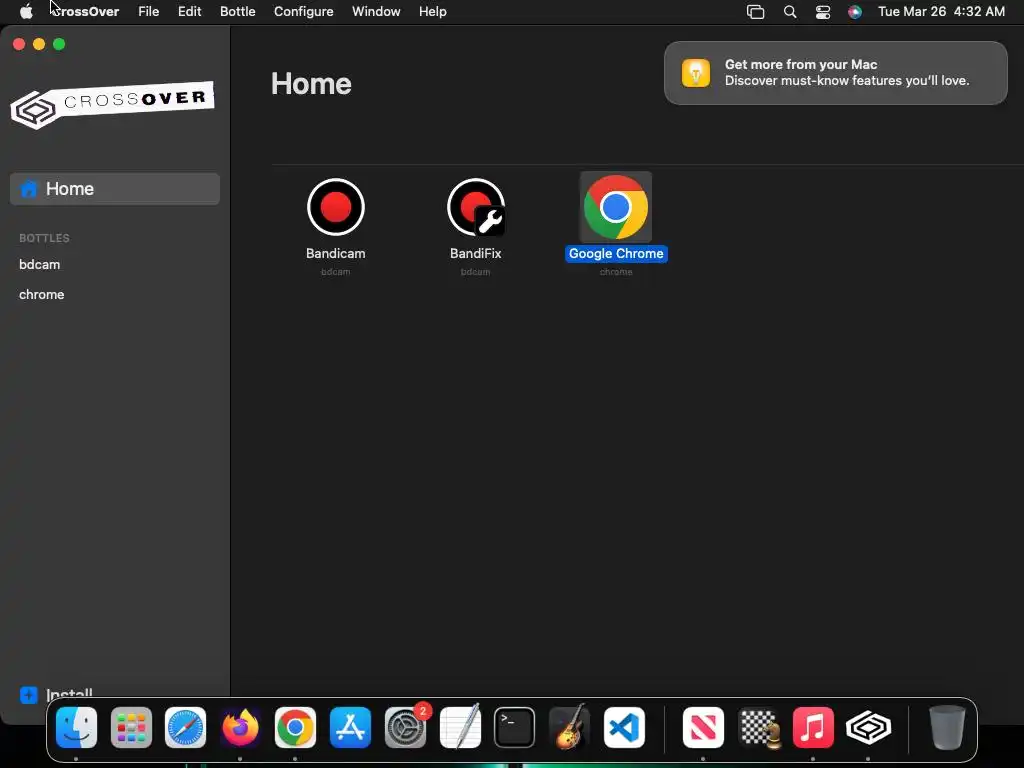
Task: Activate Siri from the menu bar
Action: 855,12
